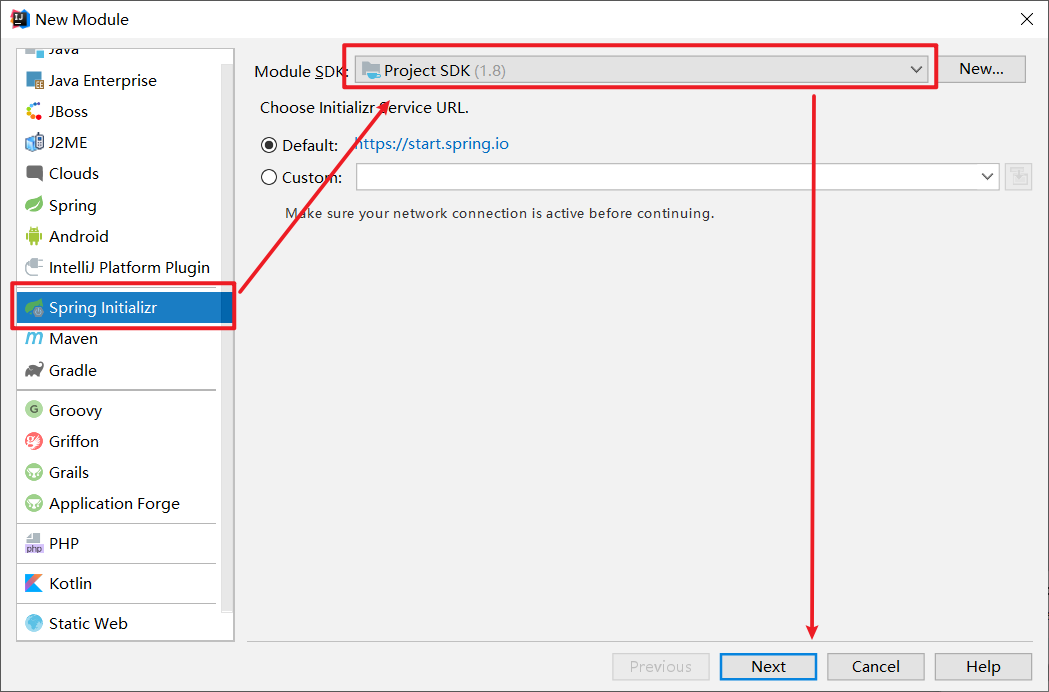Expand the Custom URL combo box arrow
Screen dimensions: 1049x692
[x=987, y=177]
